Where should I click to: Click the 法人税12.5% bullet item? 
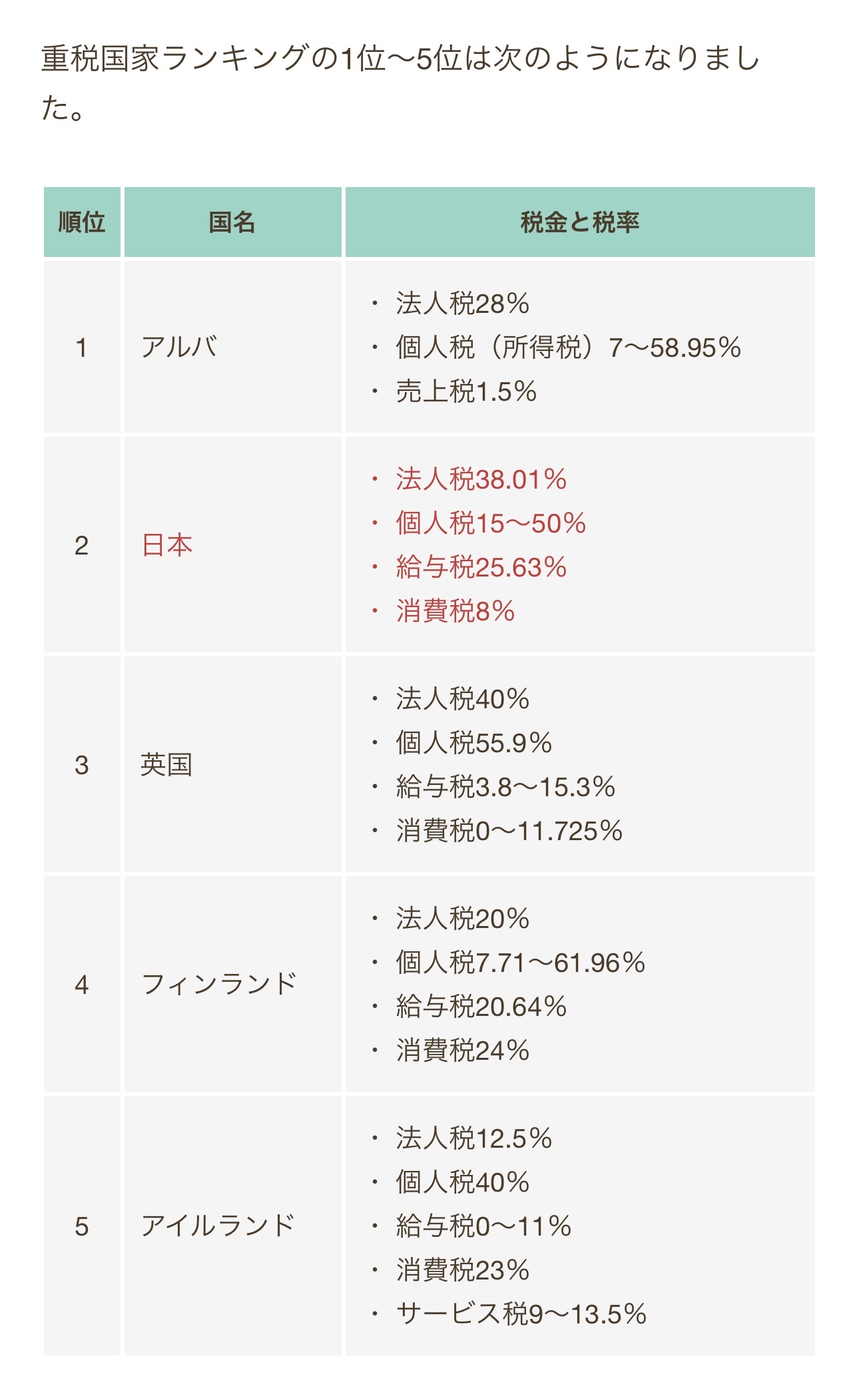pos(473,1138)
